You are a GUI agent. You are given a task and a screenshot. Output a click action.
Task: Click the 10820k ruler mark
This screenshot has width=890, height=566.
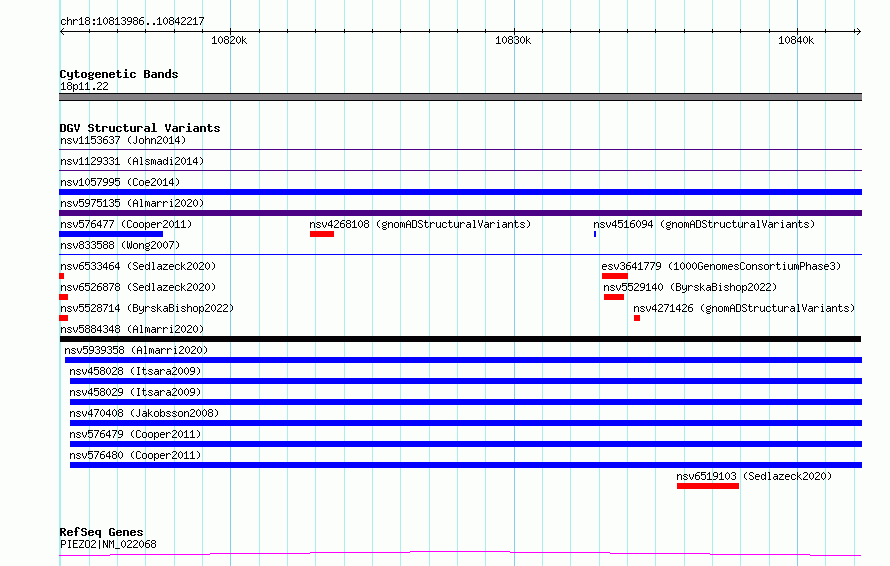(x=229, y=40)
